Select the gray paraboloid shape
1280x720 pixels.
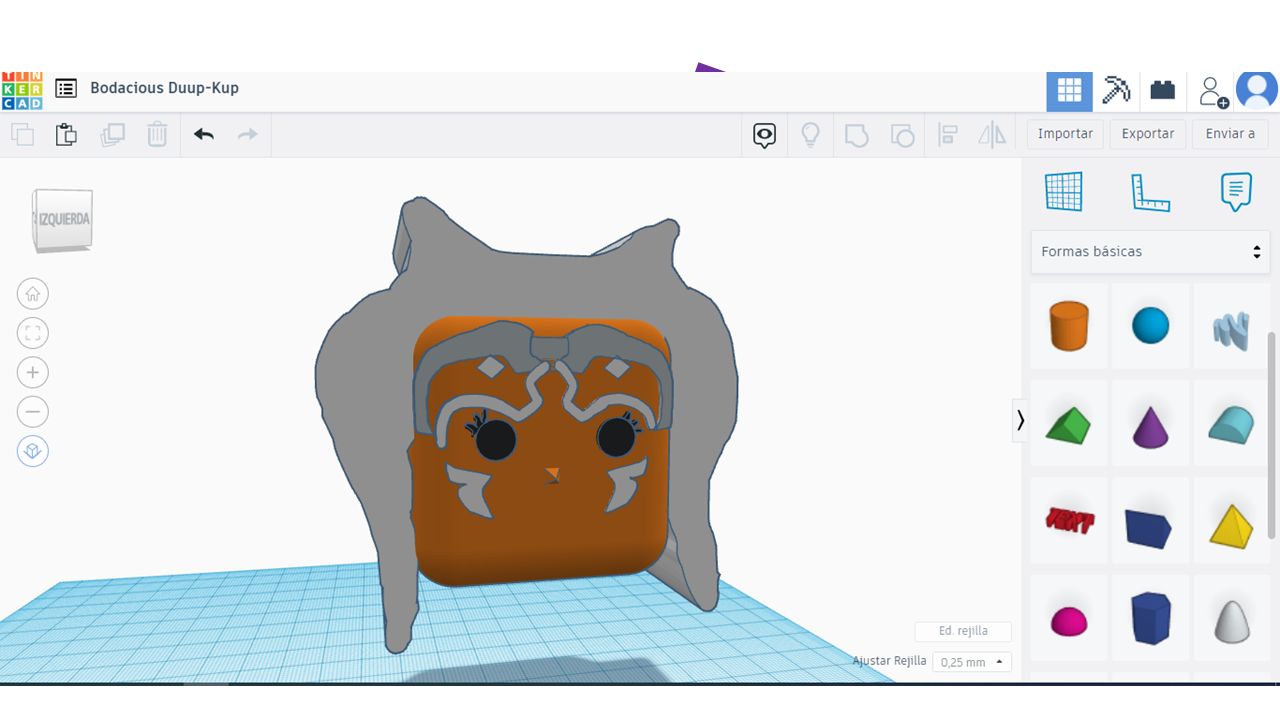click(x=1232, y=618)
